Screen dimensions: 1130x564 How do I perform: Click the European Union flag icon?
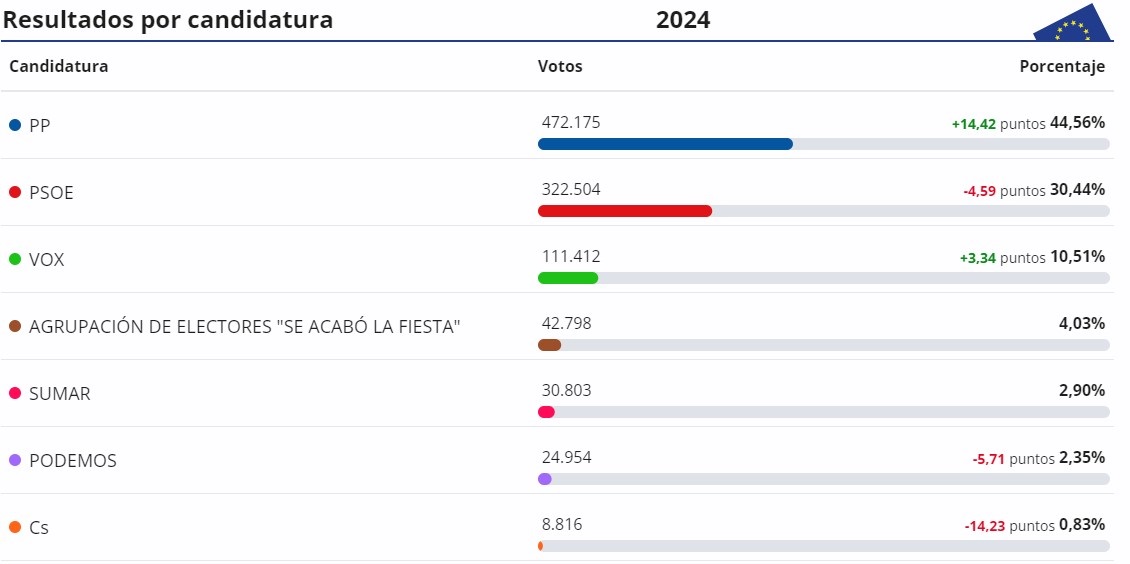(1074, 24)
